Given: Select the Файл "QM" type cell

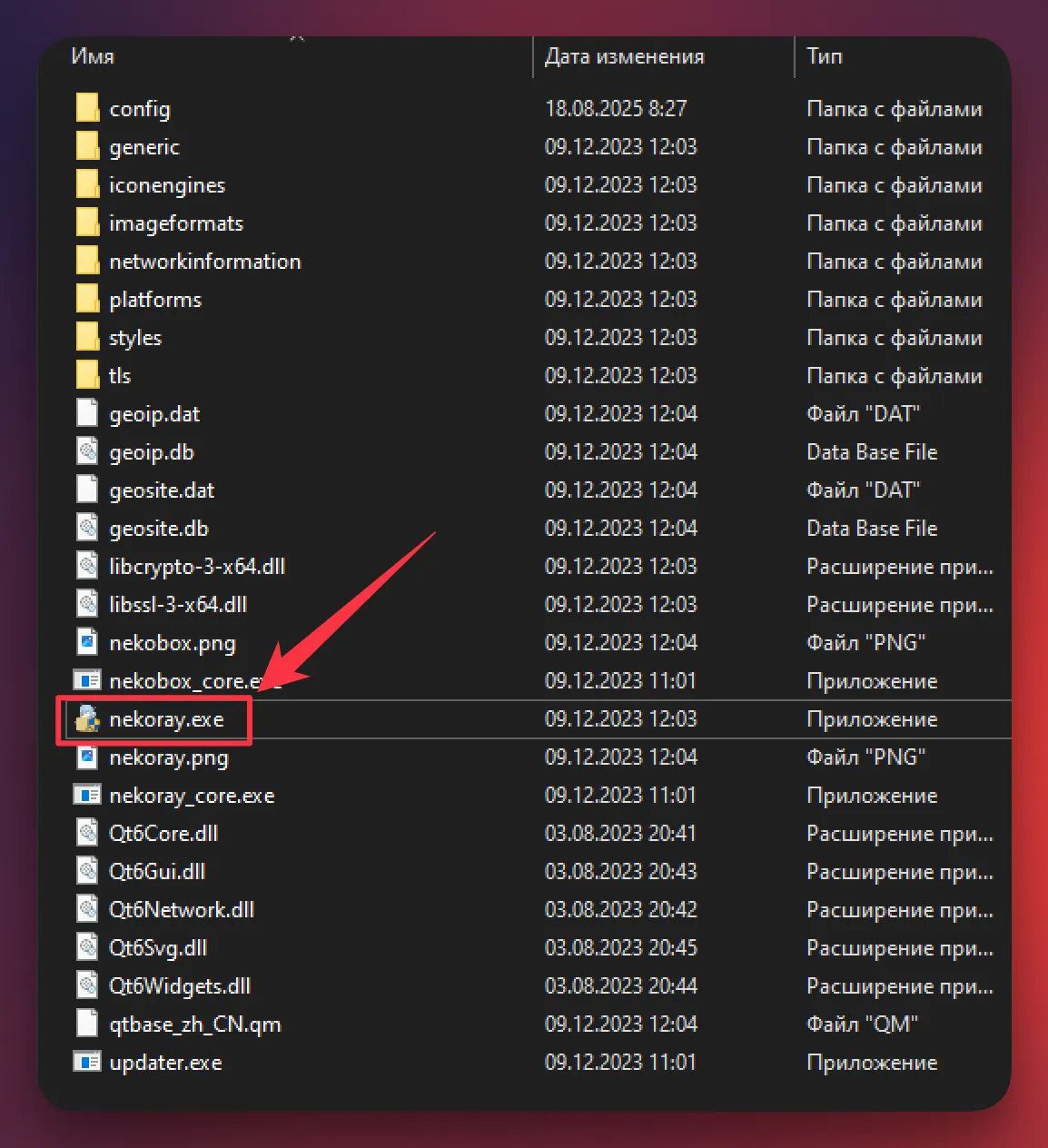Looking at the screenshot, I should (x=863, y=1024).
